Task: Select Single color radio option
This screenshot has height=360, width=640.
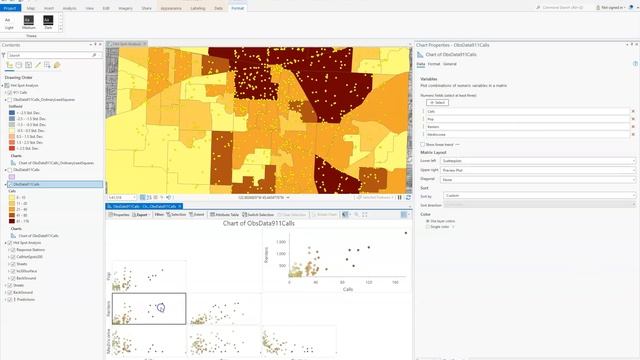Action: [x=428, y=227]
